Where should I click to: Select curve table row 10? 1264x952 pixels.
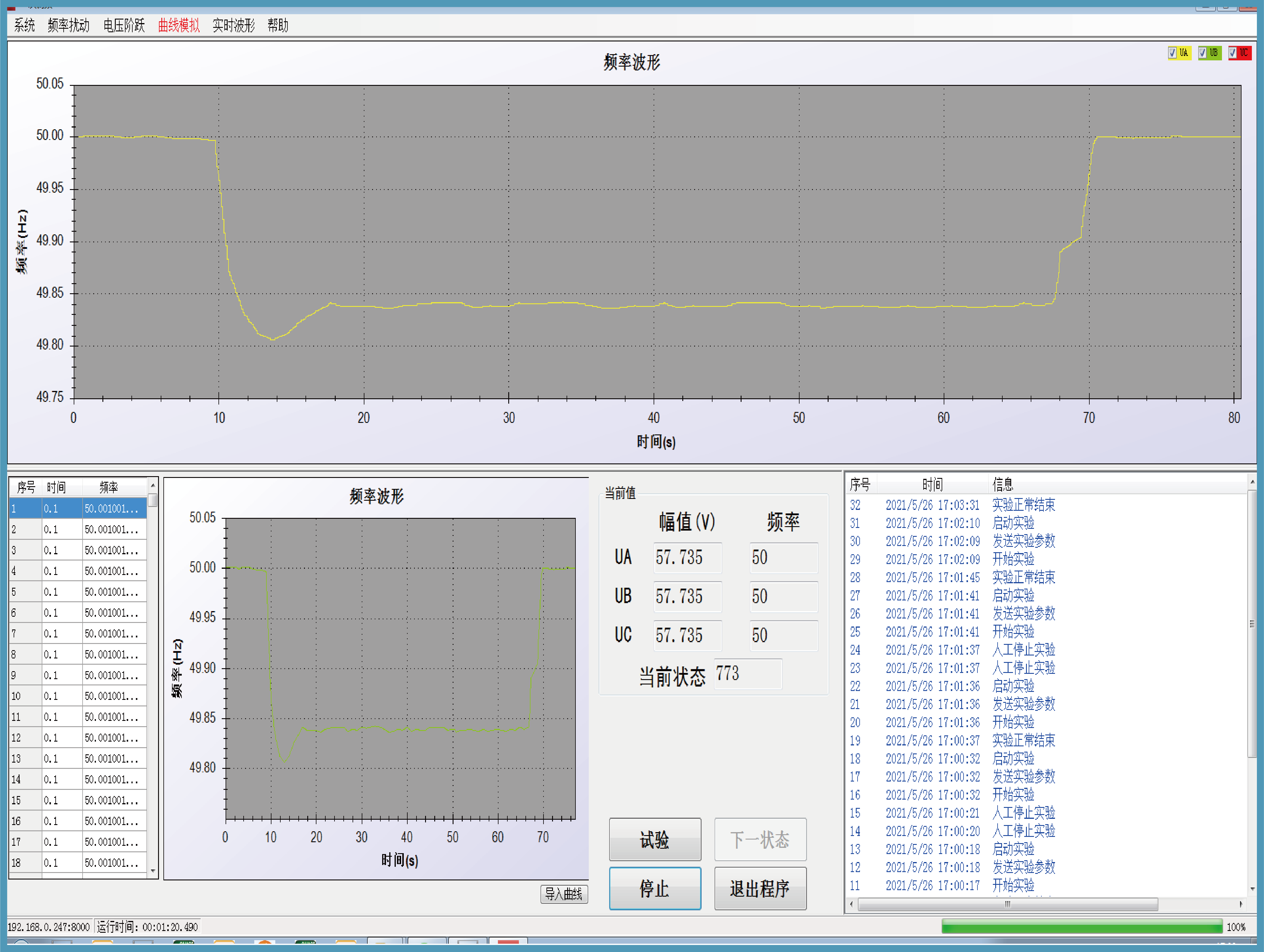(78, 696)
